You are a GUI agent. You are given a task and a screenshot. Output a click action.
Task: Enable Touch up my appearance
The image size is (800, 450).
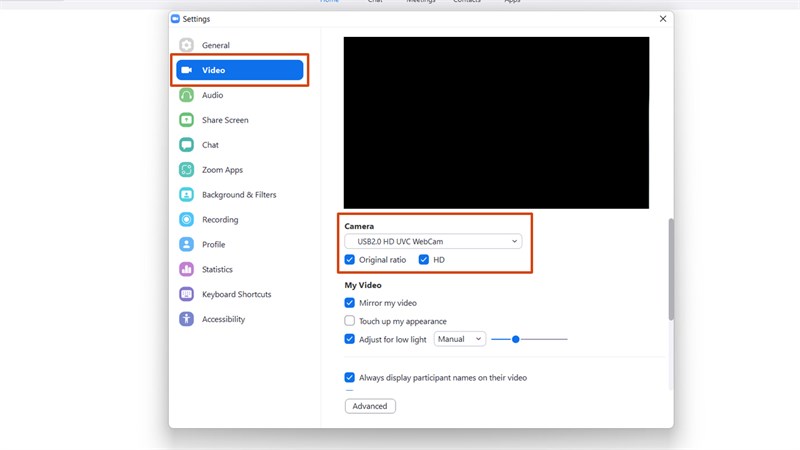coord(350,321)
